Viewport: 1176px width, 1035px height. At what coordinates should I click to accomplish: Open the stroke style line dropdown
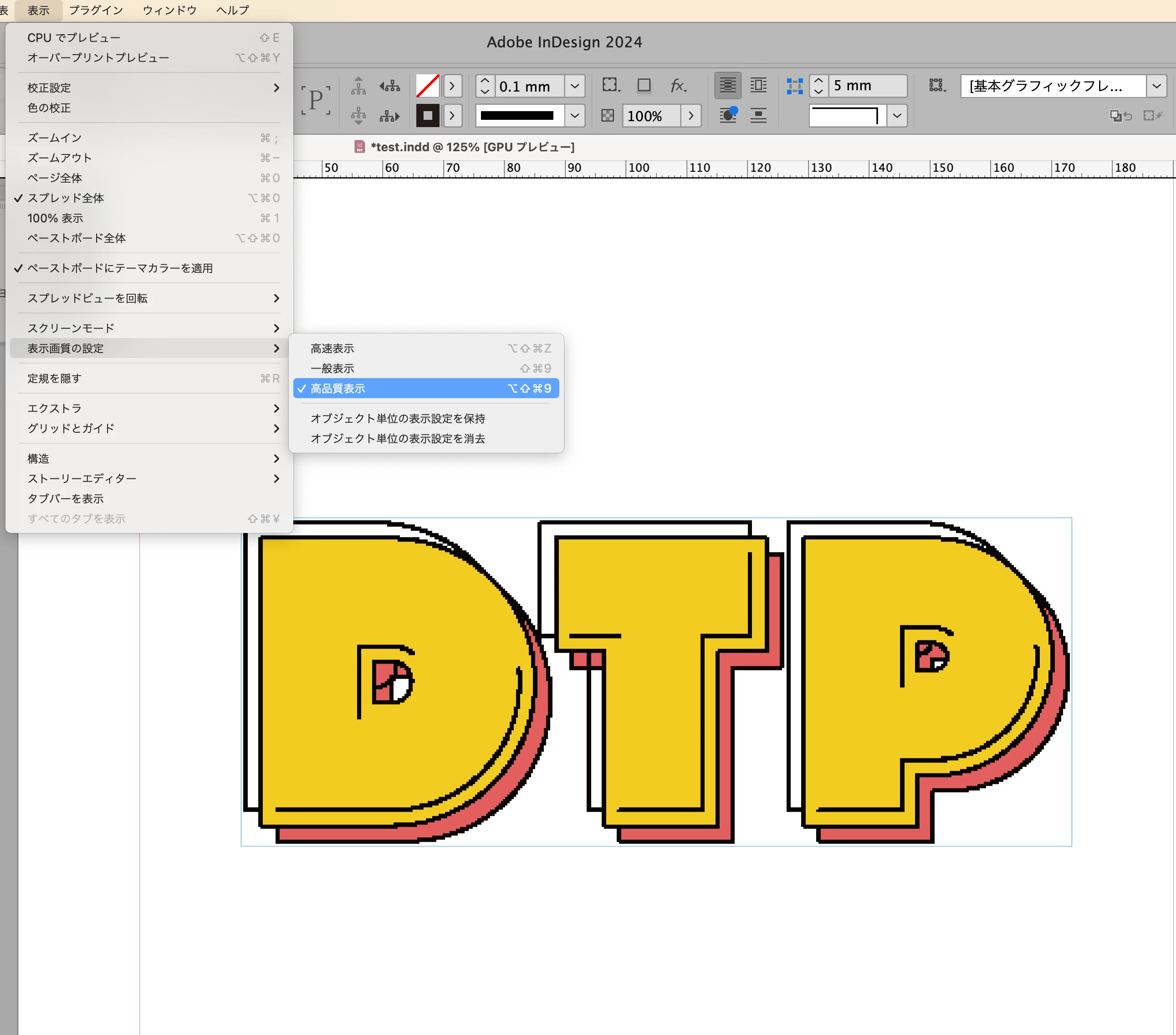pyautogui.click(x=574, y=116)
